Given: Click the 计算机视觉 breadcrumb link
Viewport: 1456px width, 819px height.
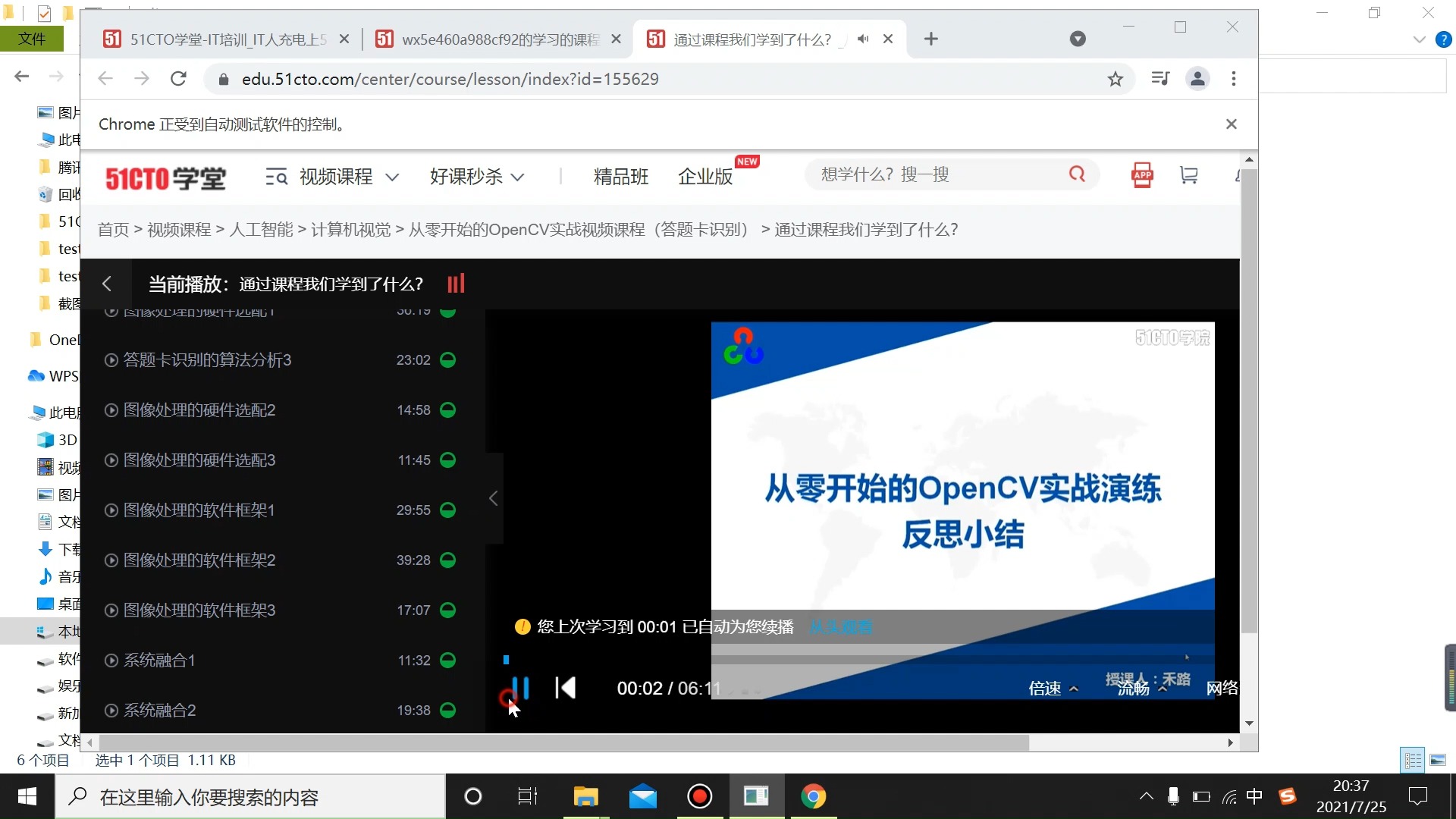Looking at the screenshot, I should (350, 230).
